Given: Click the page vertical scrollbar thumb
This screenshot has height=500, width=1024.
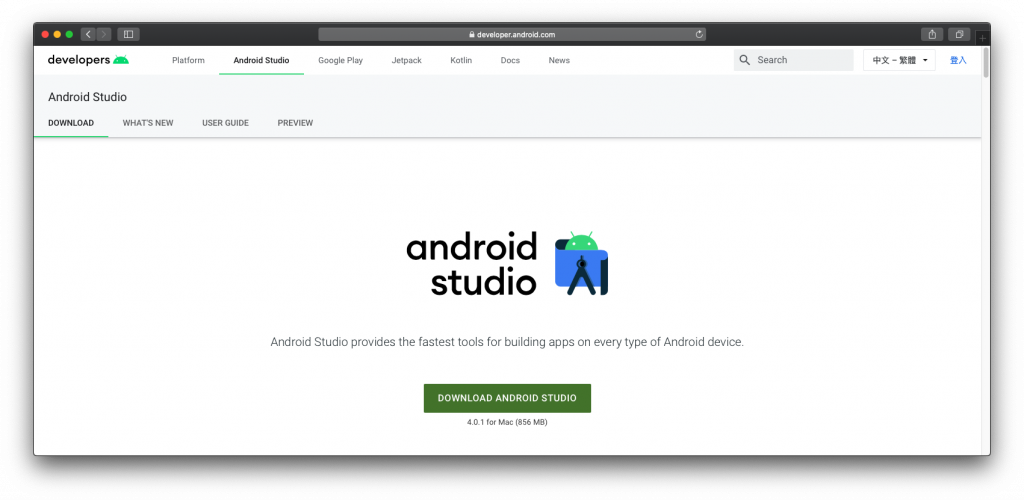Looking at the screenshot, I should (x=985, y=63).
